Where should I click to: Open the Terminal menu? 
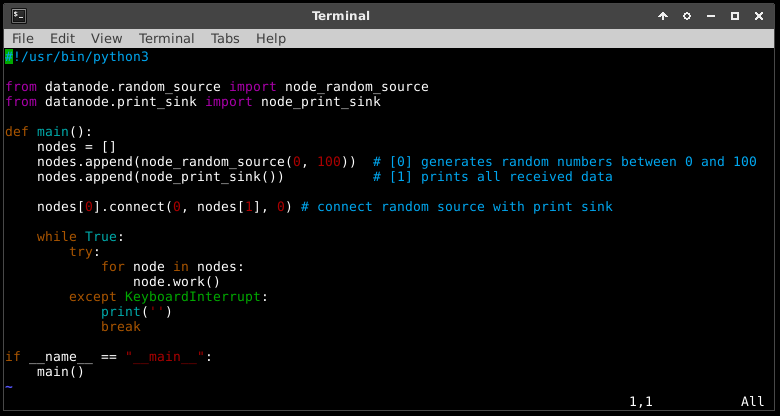tap(167, 38)
